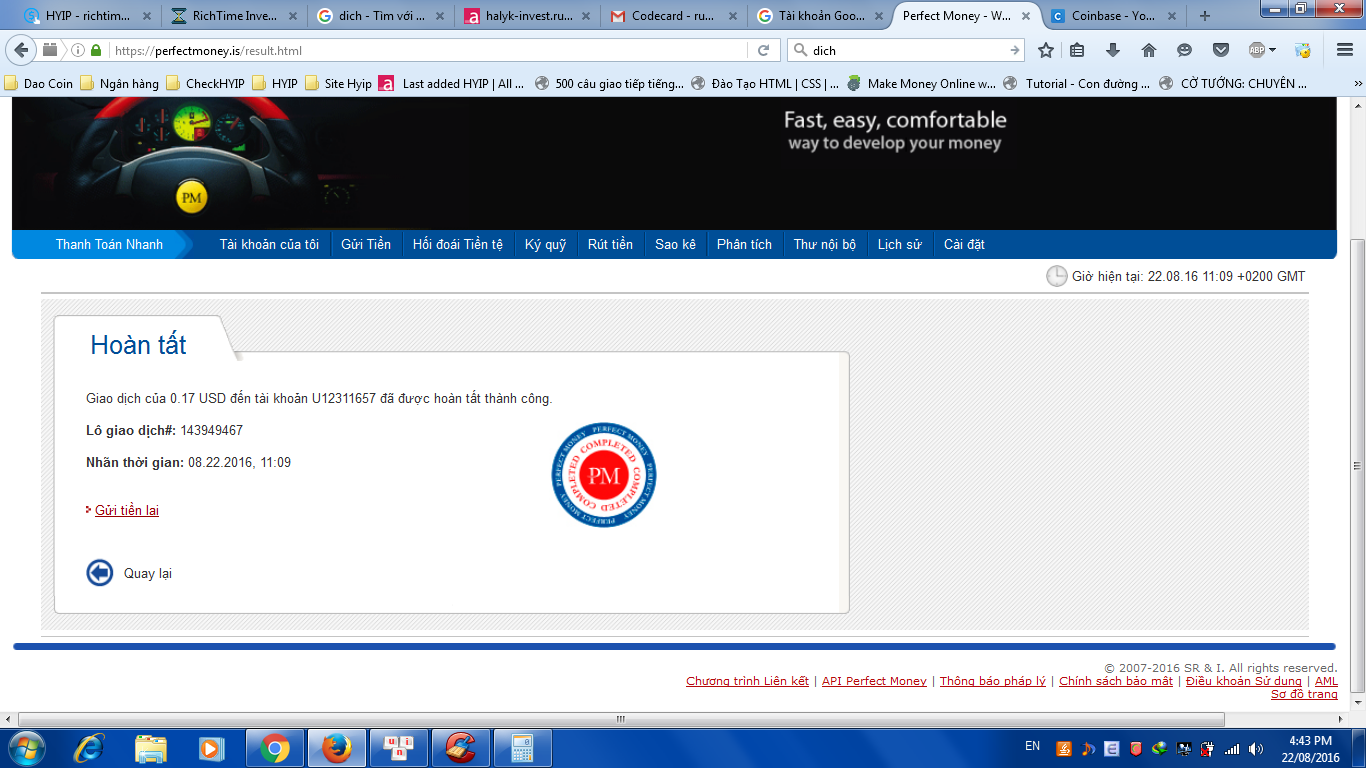
Task: Open the API Perfect Money footer link
Action: click(x=874, y=681)
